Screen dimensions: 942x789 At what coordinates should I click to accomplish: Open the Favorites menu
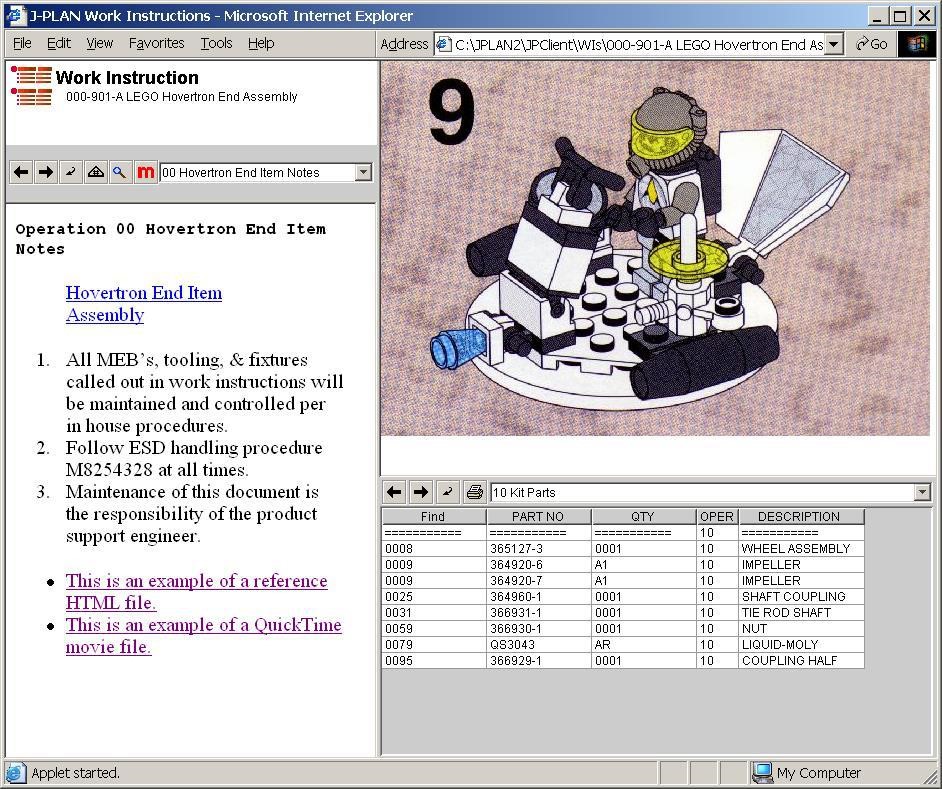tap(156, 43)
